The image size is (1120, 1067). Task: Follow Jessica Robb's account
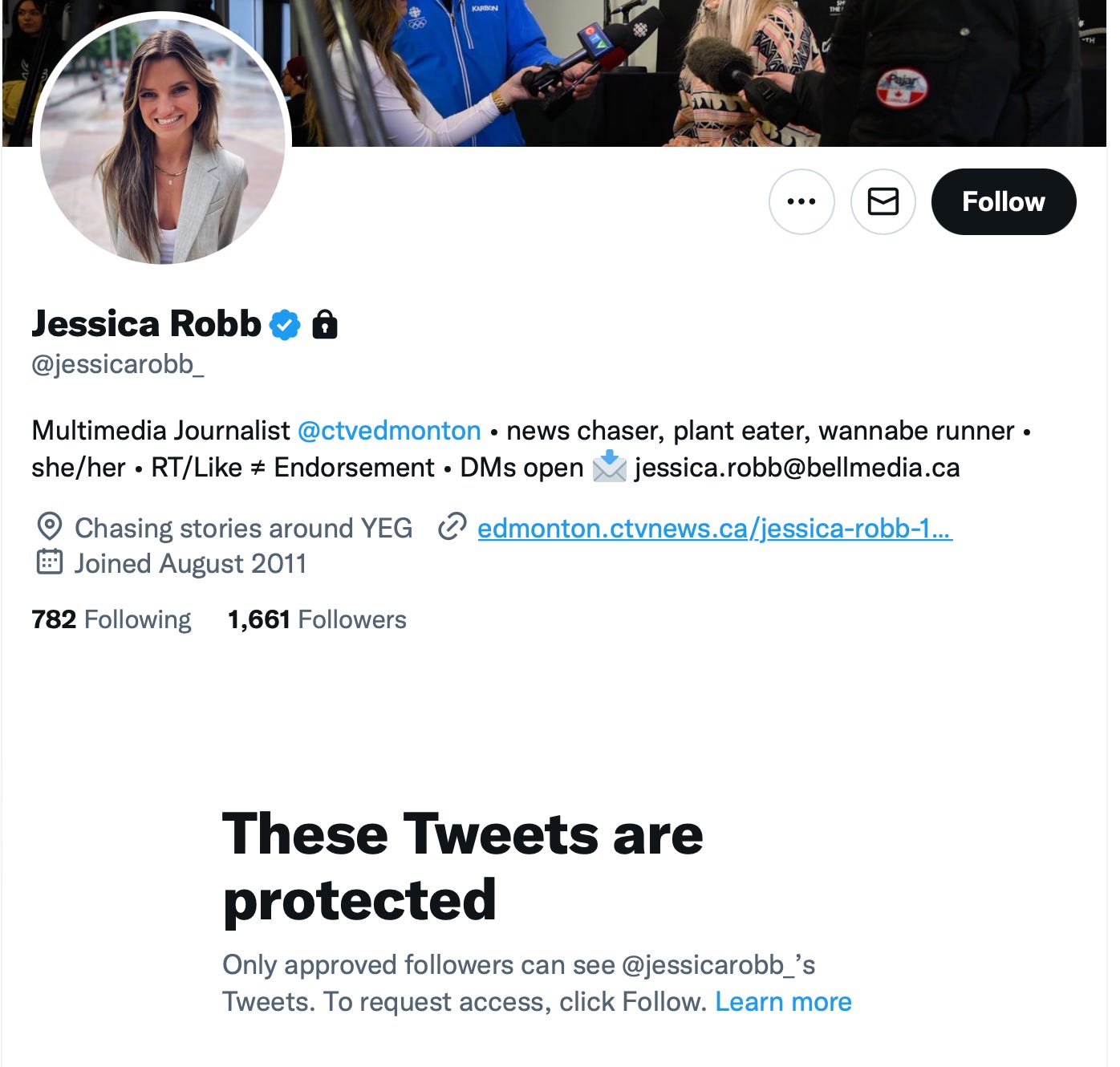(x=1004, y=201)
